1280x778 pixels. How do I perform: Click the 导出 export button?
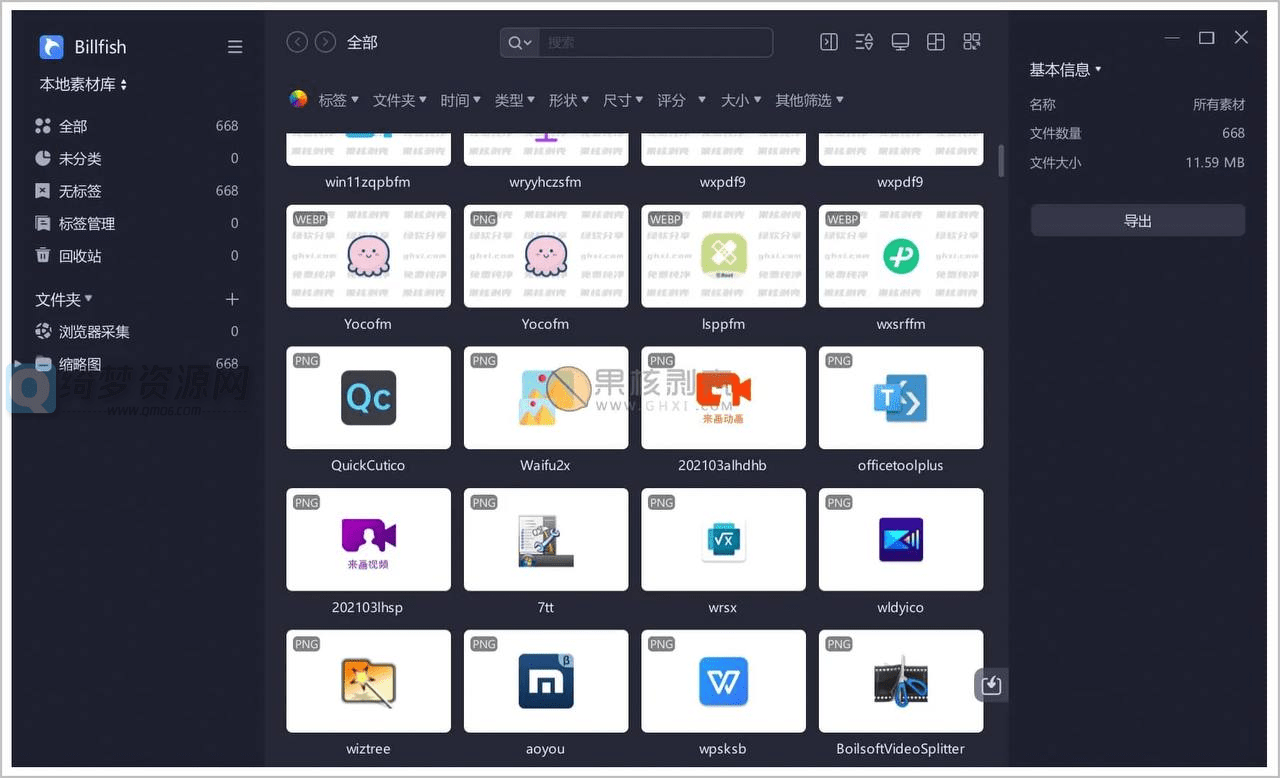click(1138, 221)
